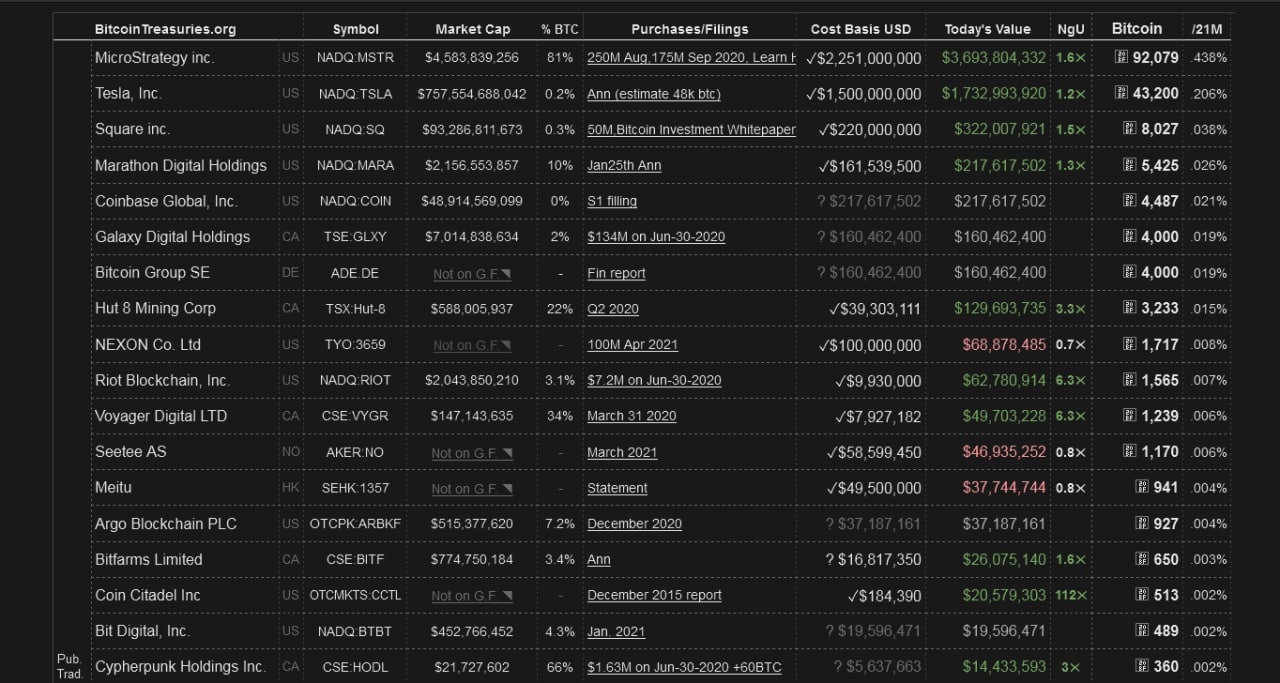
Task: Click the Bitcoin symbol icon beside 8,027
Action: click(1130, 129)
